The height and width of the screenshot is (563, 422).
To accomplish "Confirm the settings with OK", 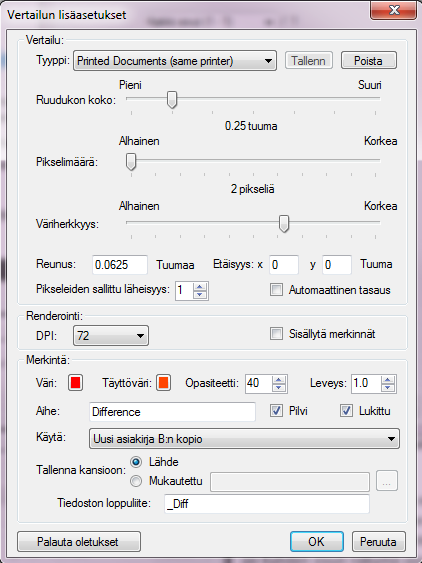I will click(317, 541).
